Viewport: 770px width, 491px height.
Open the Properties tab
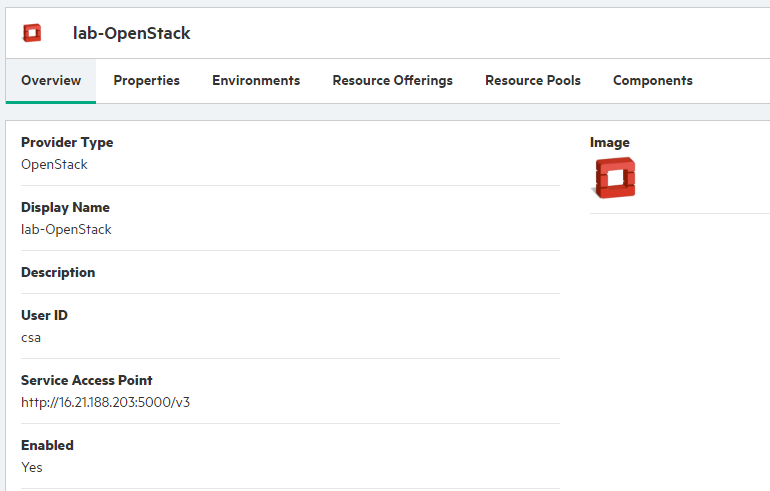tap(146, 81)
